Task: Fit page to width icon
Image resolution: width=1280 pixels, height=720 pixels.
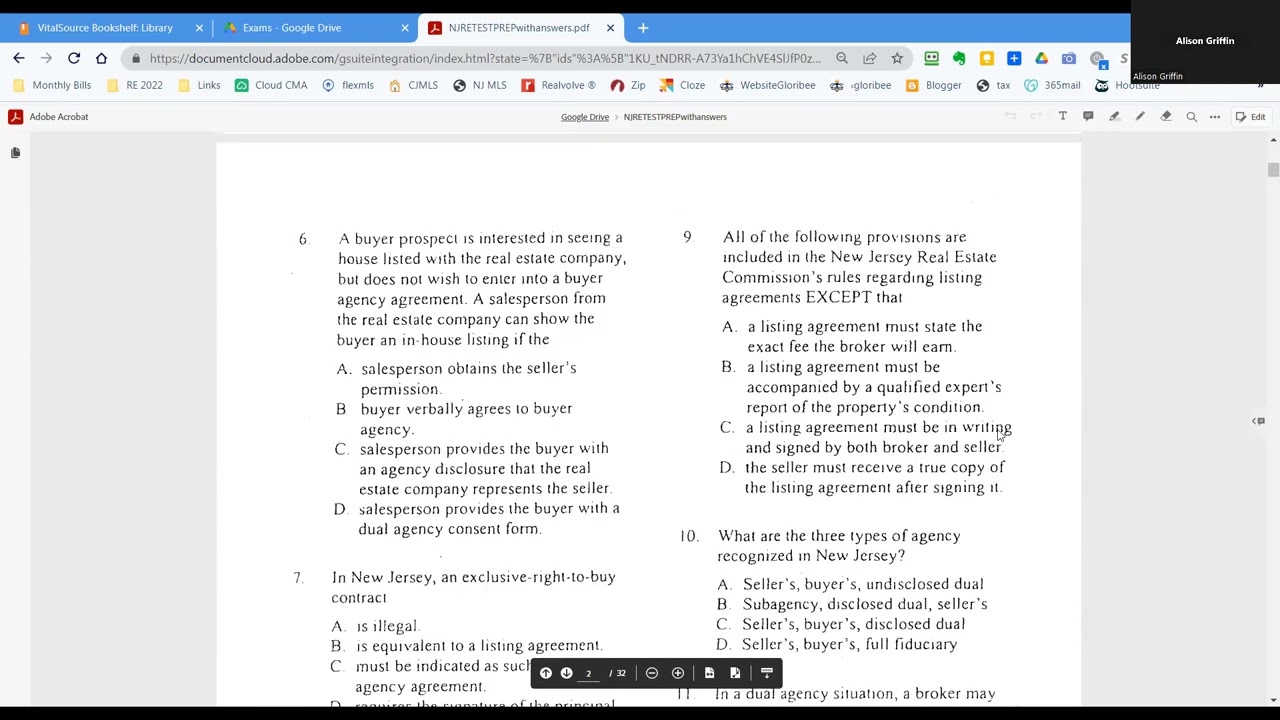Action: 709,673
